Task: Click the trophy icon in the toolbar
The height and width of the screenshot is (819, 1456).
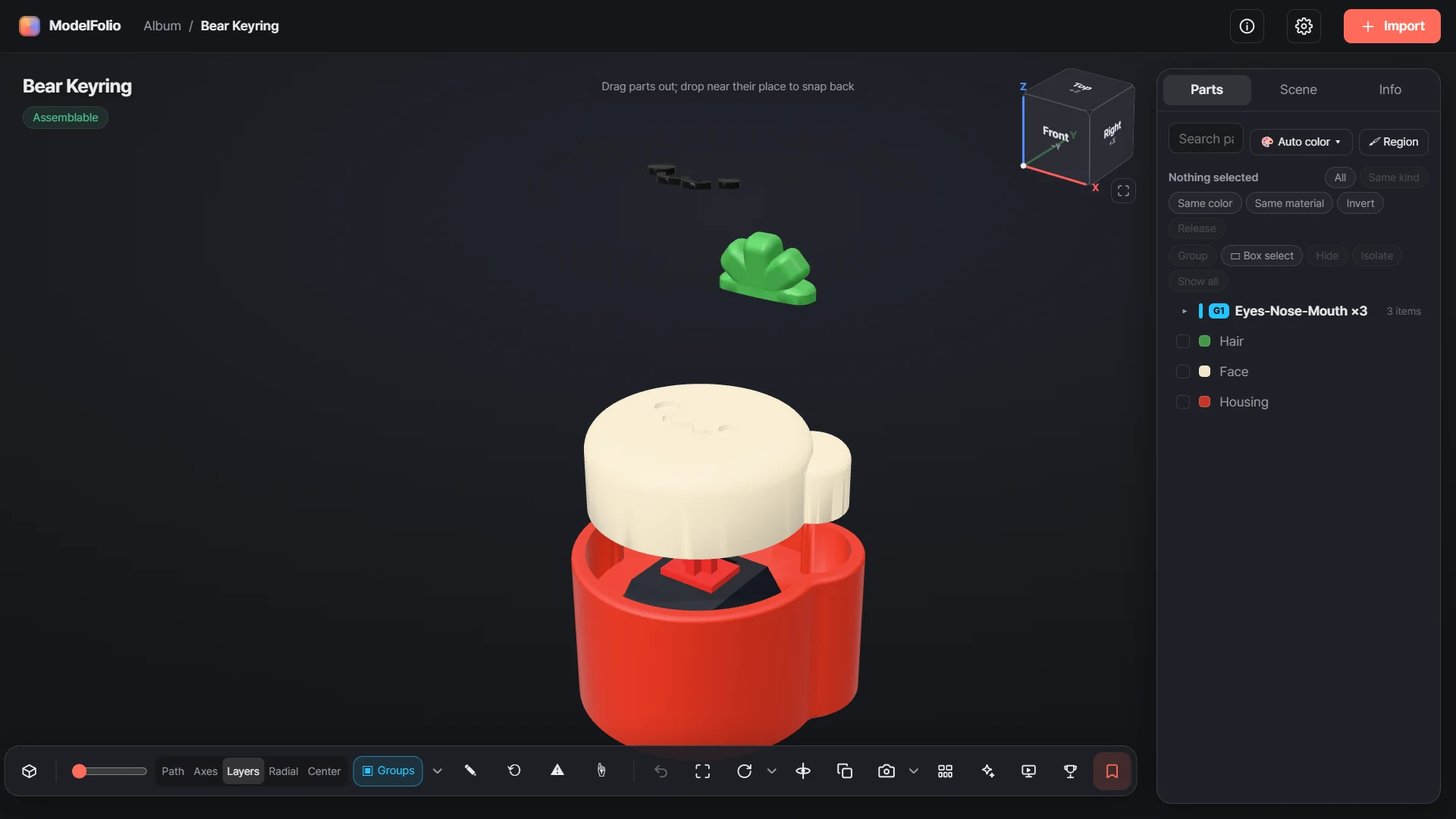Action: point(1070,770)
